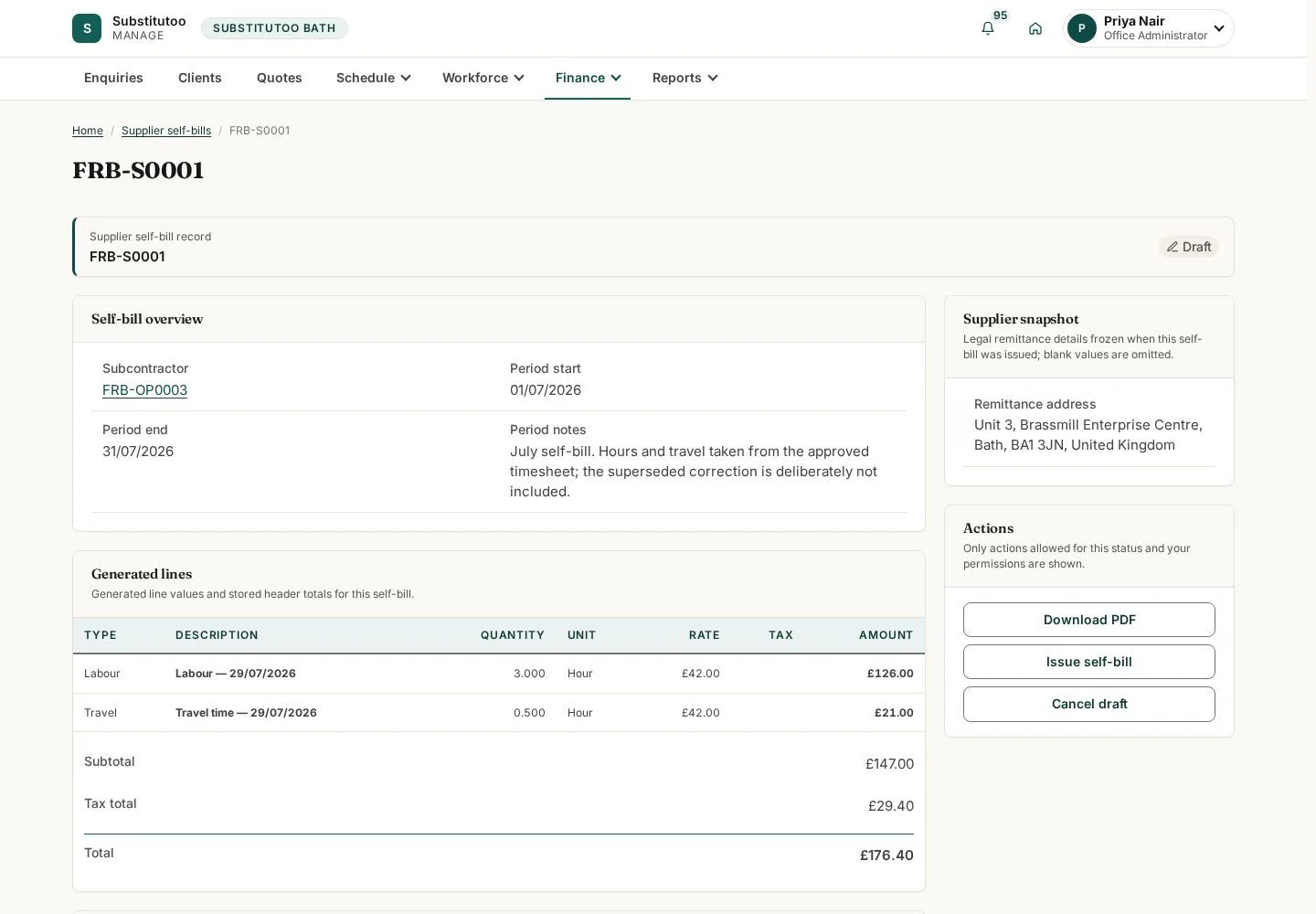Open the Enquiries nav item

pos(113,78)
